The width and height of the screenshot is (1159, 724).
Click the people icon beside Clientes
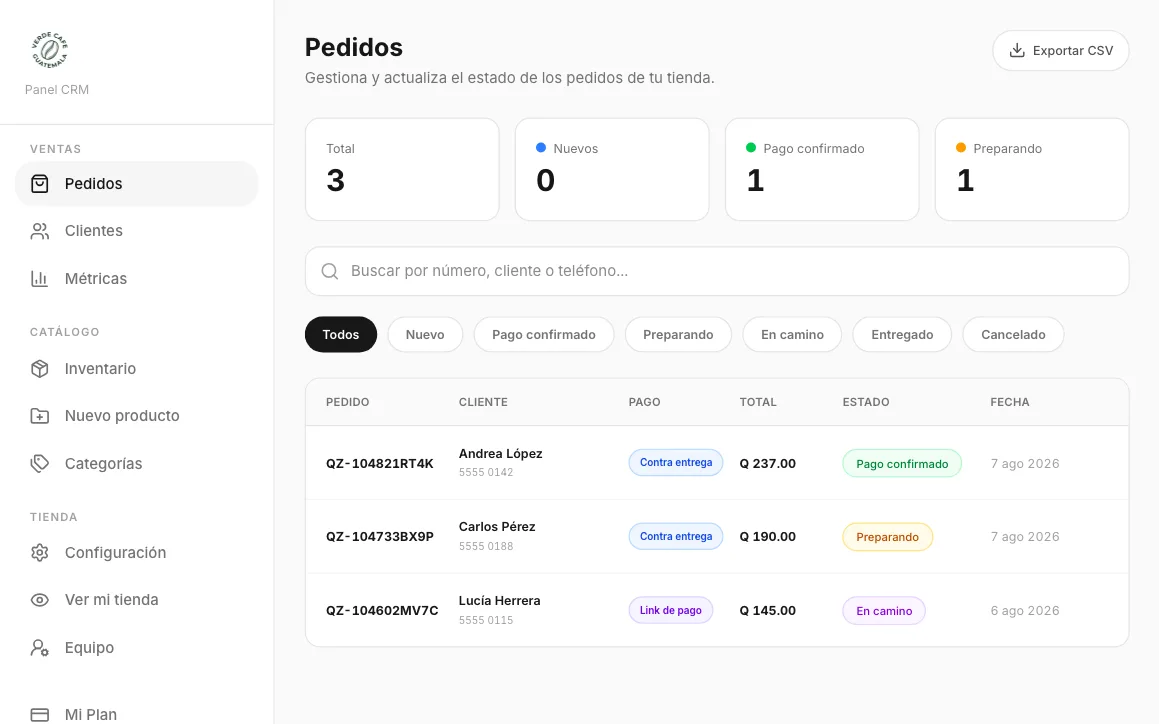click(x=40, y=231)
